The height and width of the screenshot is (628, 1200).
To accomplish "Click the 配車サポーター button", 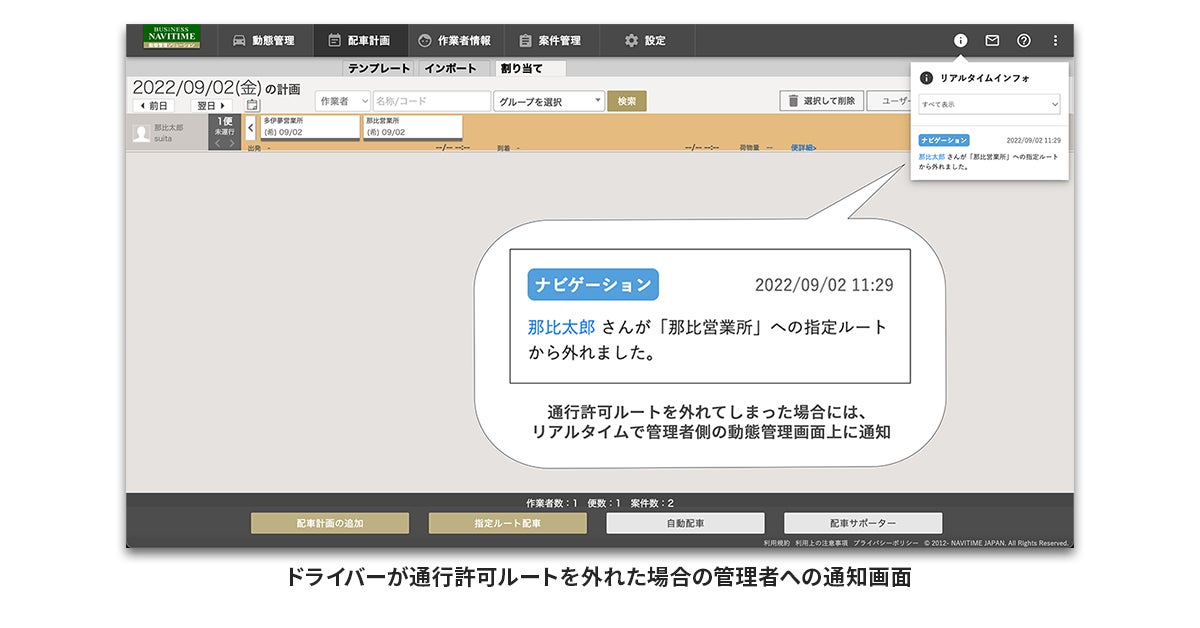I will 863,523.
